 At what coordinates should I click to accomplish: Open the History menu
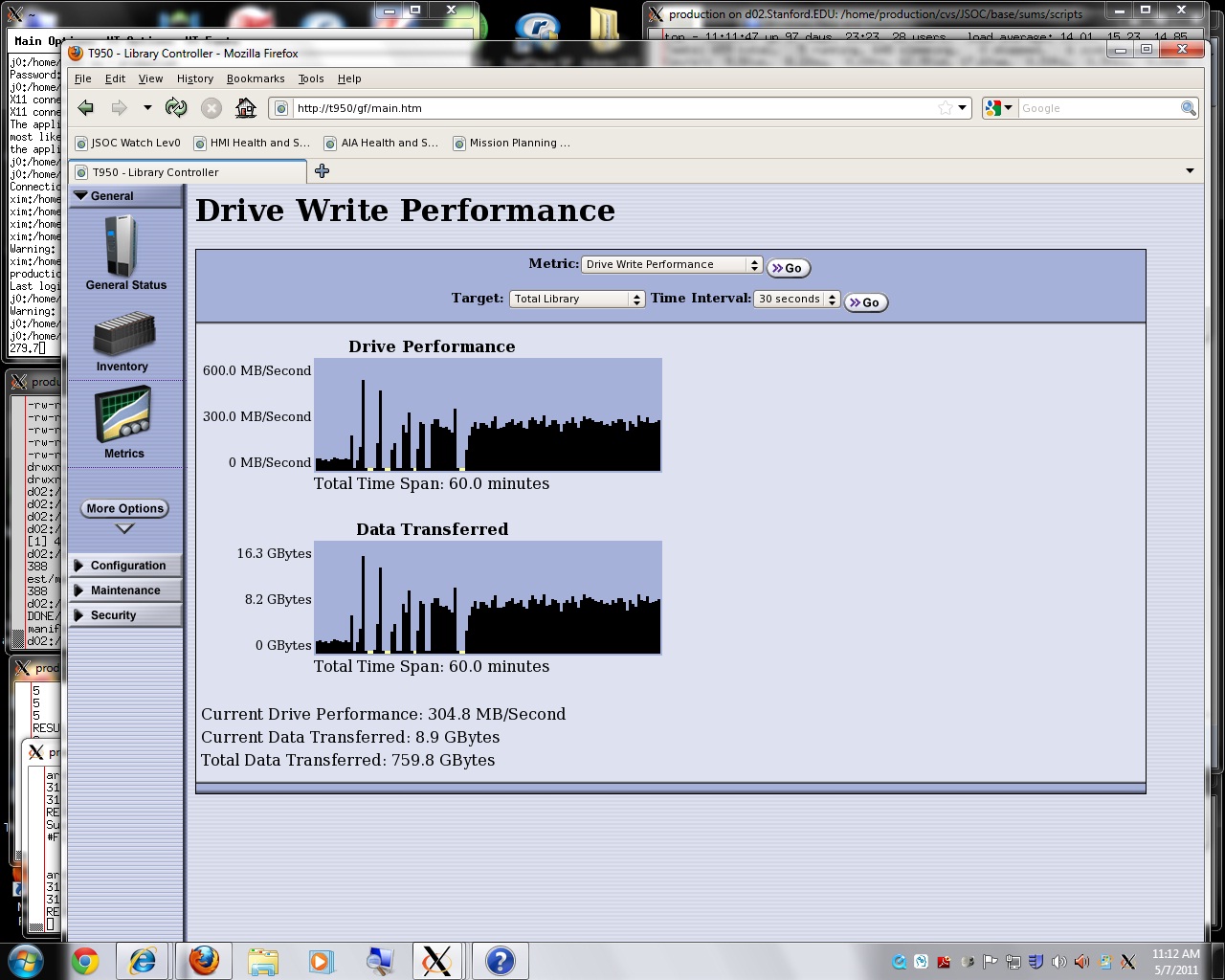194,79
